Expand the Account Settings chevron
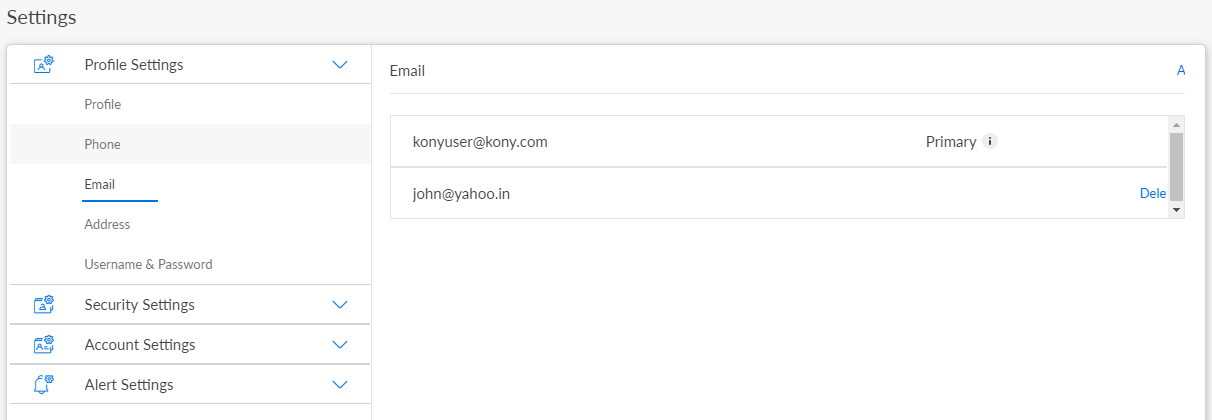 [x=340, y=345]
